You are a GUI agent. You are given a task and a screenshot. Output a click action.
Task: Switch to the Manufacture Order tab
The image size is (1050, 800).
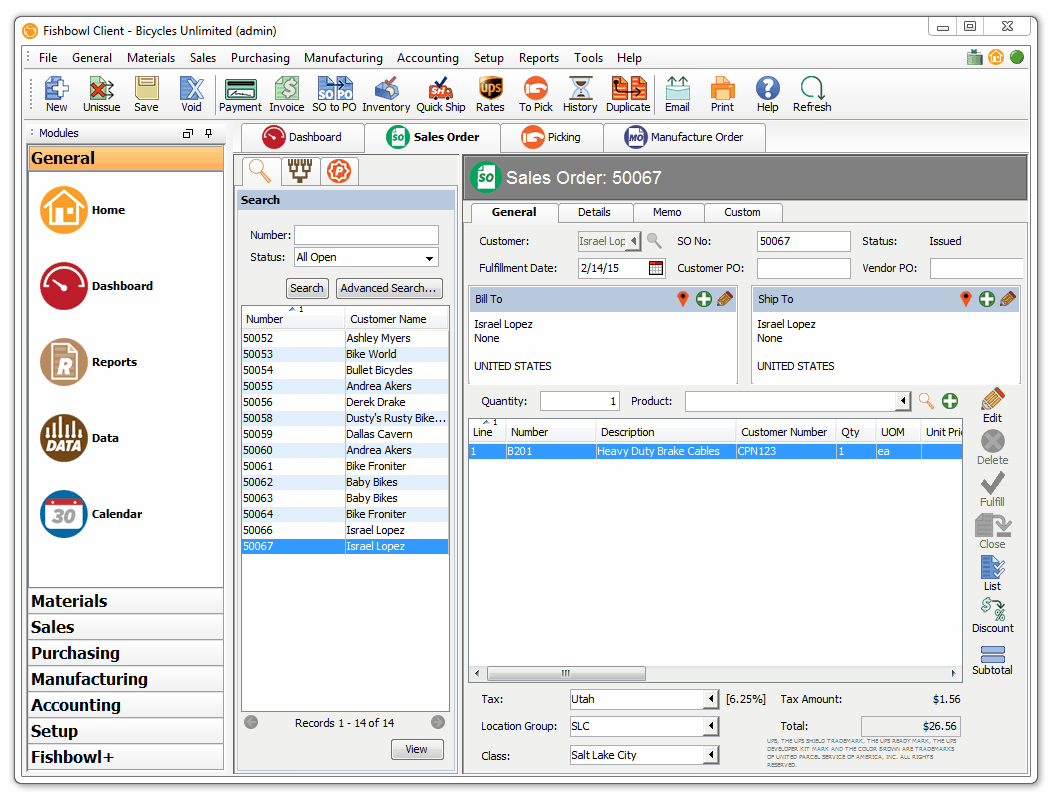pos(684,137)
